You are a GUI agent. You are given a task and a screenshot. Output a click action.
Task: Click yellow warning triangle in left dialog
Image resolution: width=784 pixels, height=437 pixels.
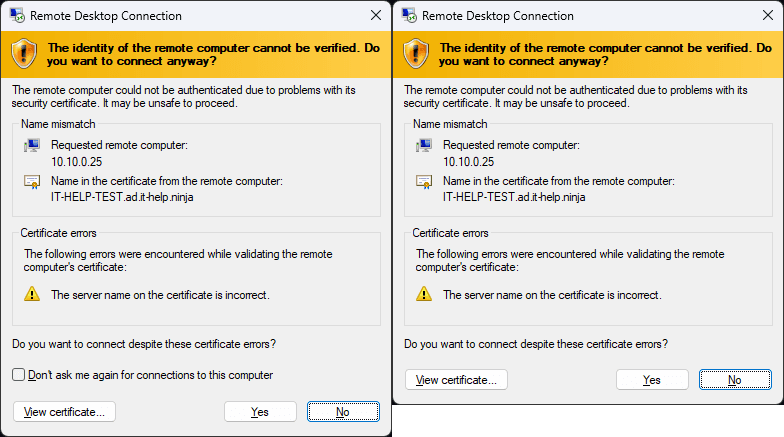tap(32, 294)
